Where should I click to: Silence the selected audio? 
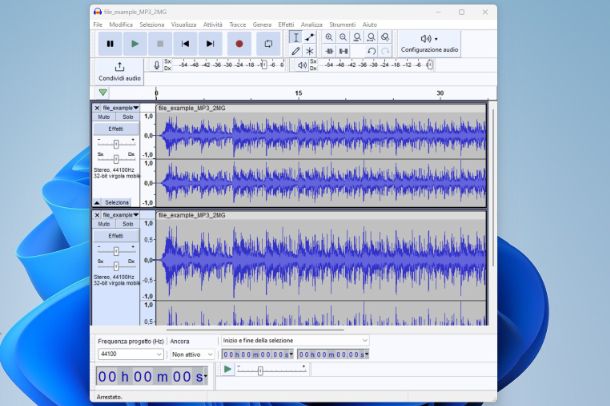343,51
